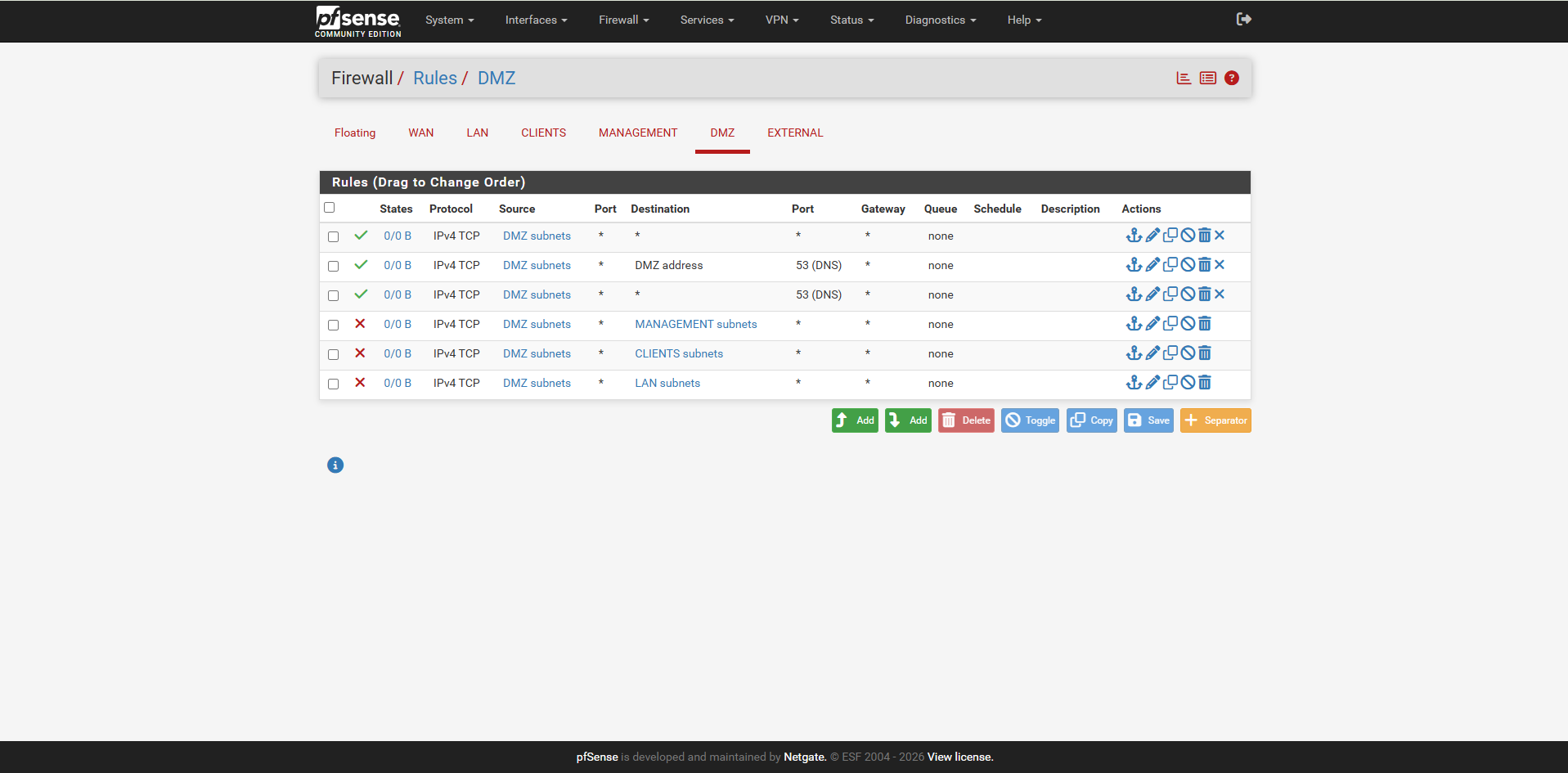Click the green pass checkmark on first rule
Screen dimensions: 1568x773
click(361, 236)
